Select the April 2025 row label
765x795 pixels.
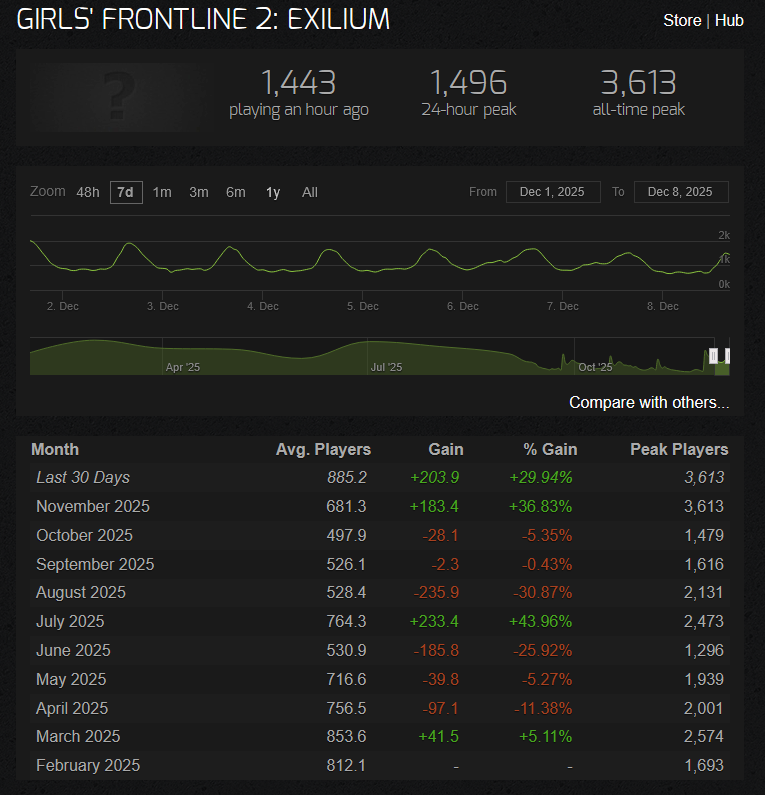click(71, 708)
